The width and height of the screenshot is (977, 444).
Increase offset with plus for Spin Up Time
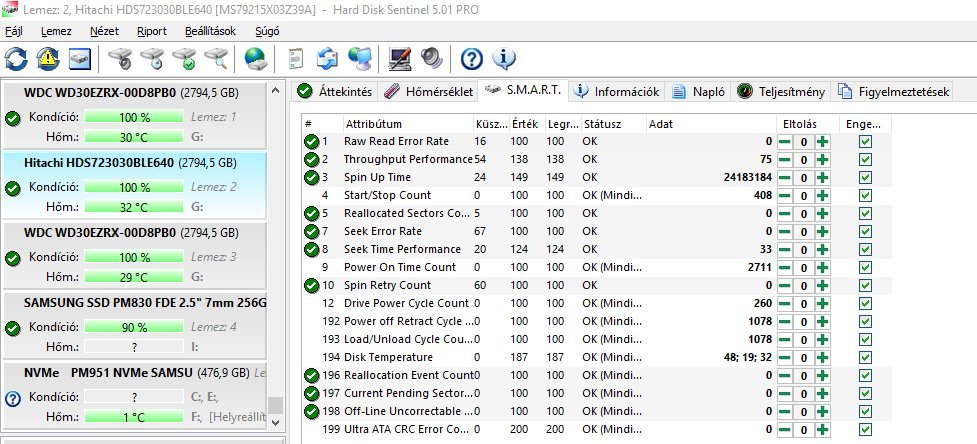click(823, 177)
